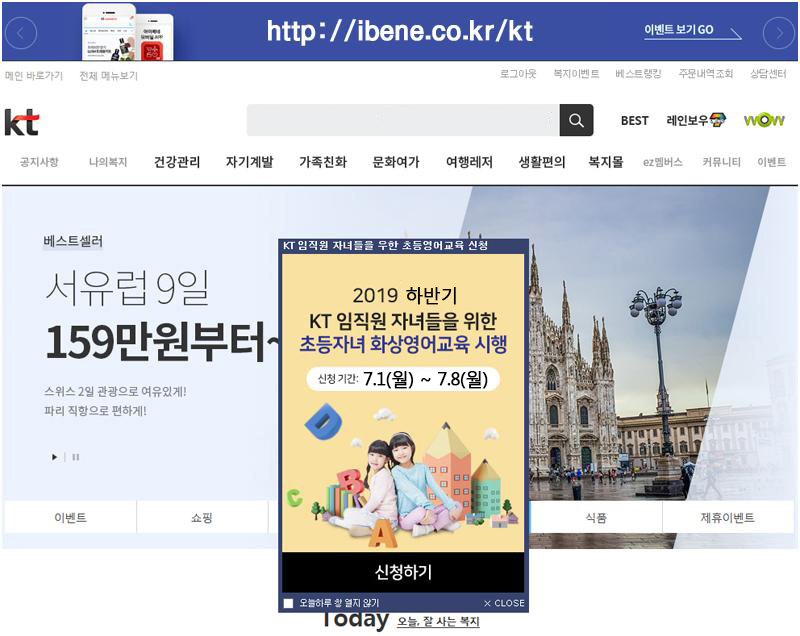The height and width of the screenshot is (636, 800).
Task: Click the 주문내역조회 link
Action: point(706,74)
